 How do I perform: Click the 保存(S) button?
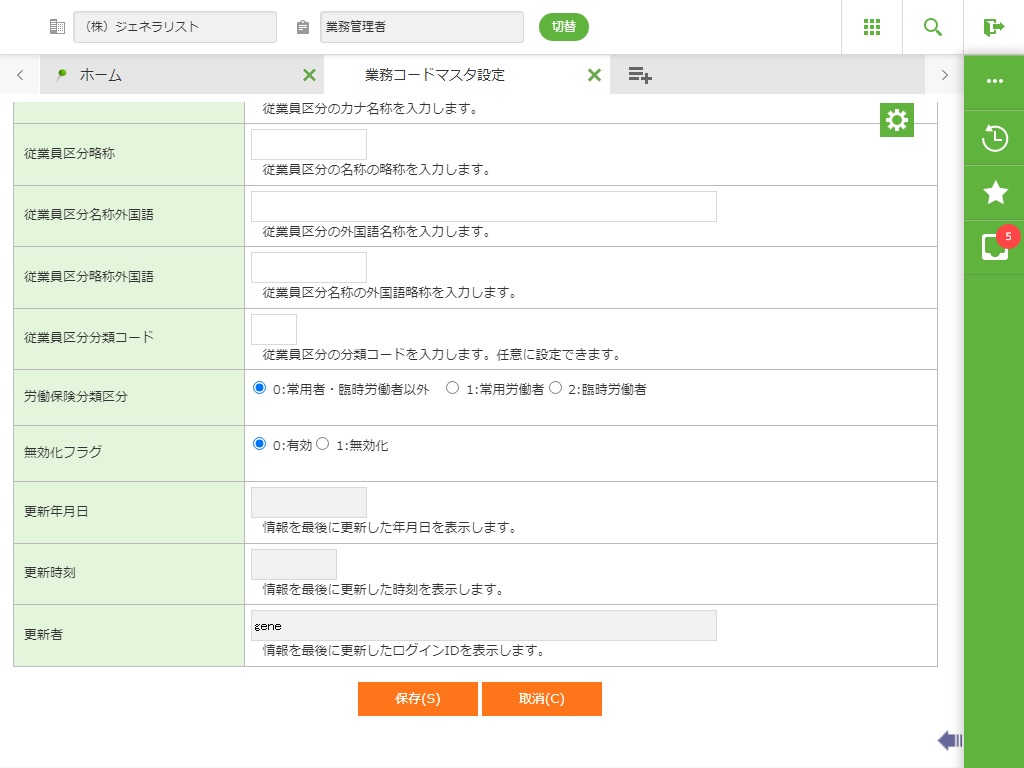(x=417, y=699)
